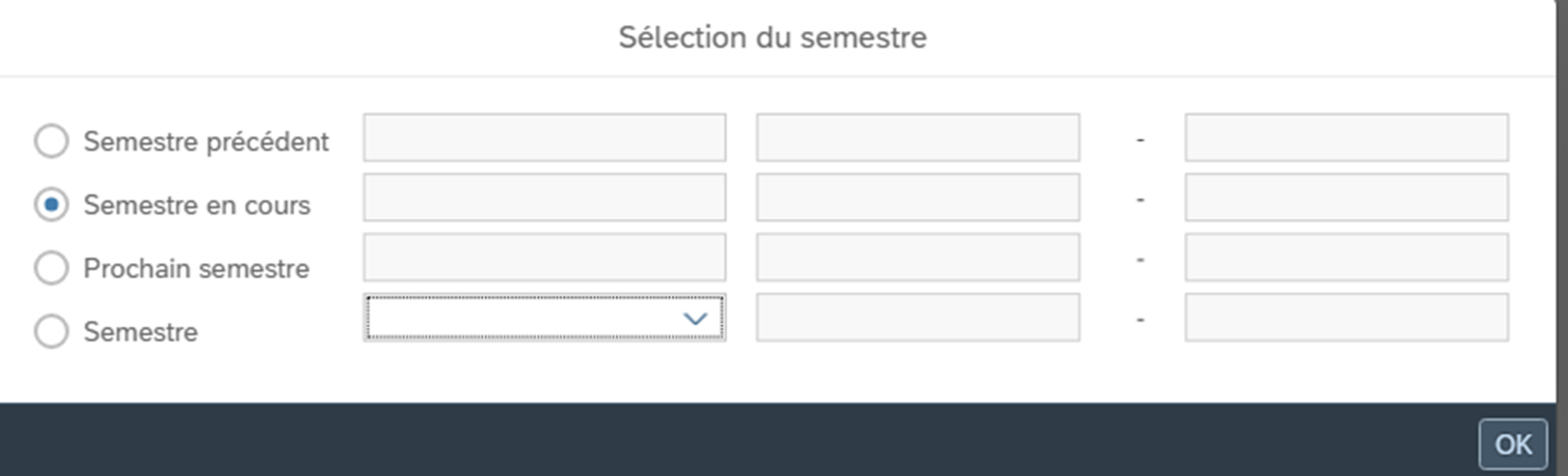Image resolution: width=1568 pixels, height=476 pixels.
Task: Focus middle field in 'Semestre en cours' row
Action: click(917, 198)
